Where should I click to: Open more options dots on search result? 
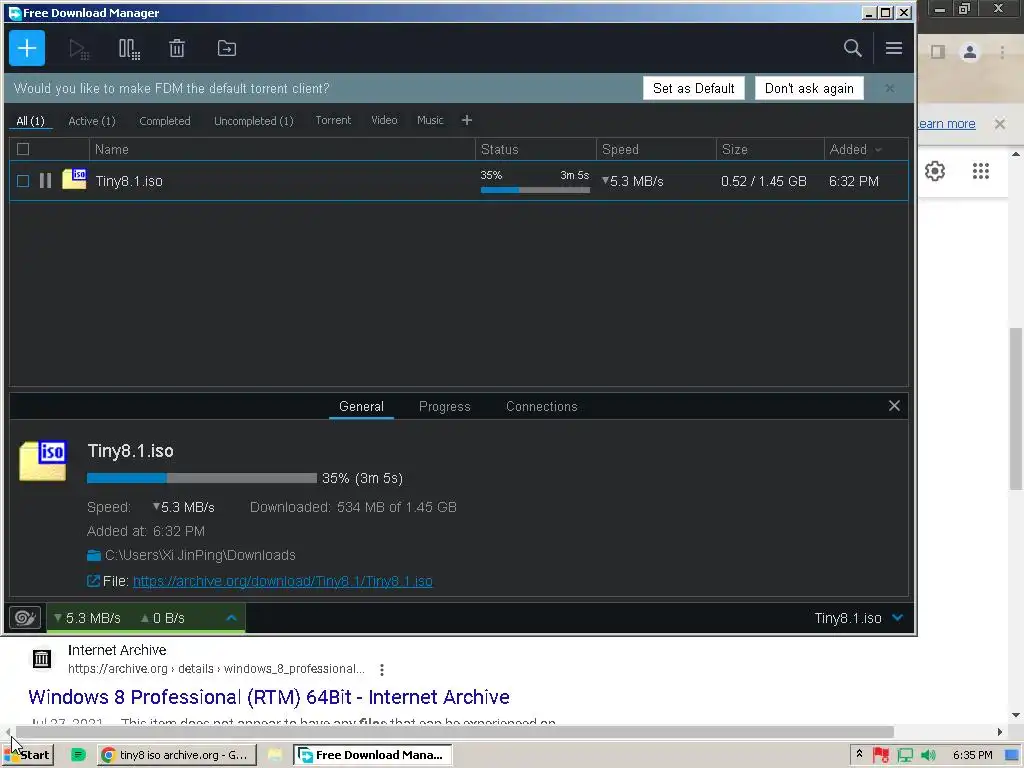point(382,669)
